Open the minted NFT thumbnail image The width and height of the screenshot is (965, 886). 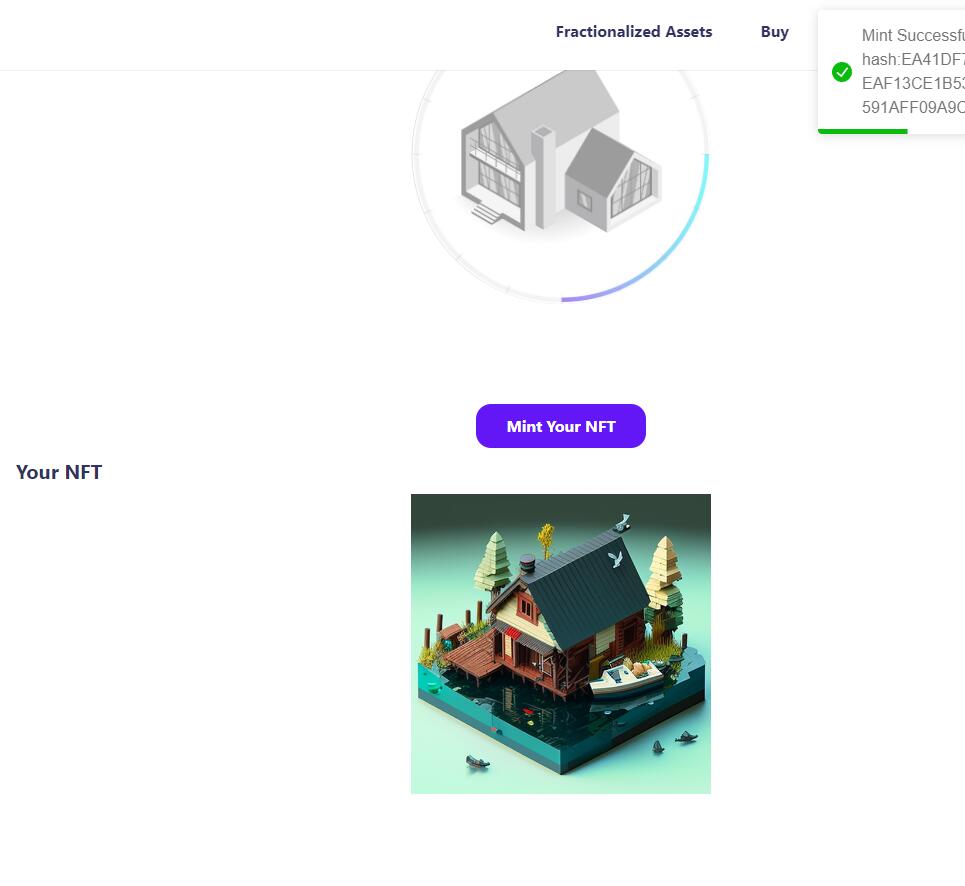pos(560,644)
